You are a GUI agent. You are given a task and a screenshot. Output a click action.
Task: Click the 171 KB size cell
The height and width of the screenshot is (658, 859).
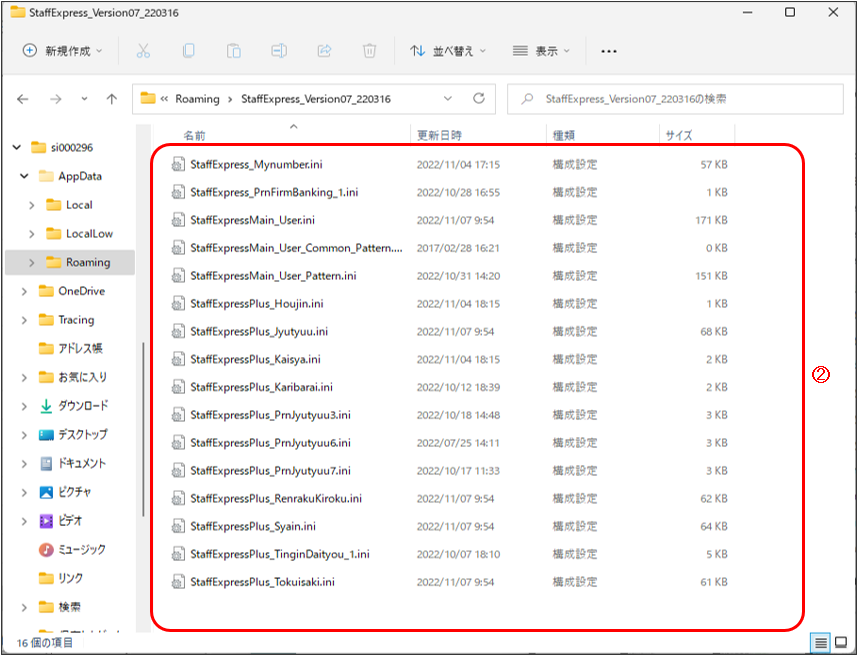(x=711, y=220)
